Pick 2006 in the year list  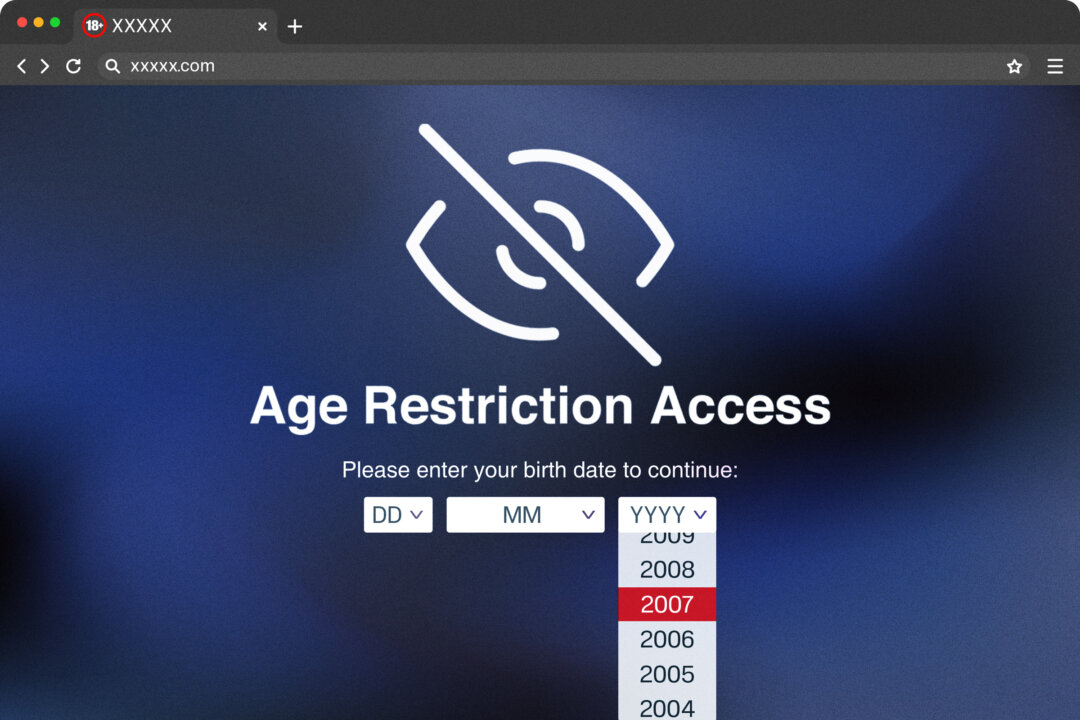[667, 639]
